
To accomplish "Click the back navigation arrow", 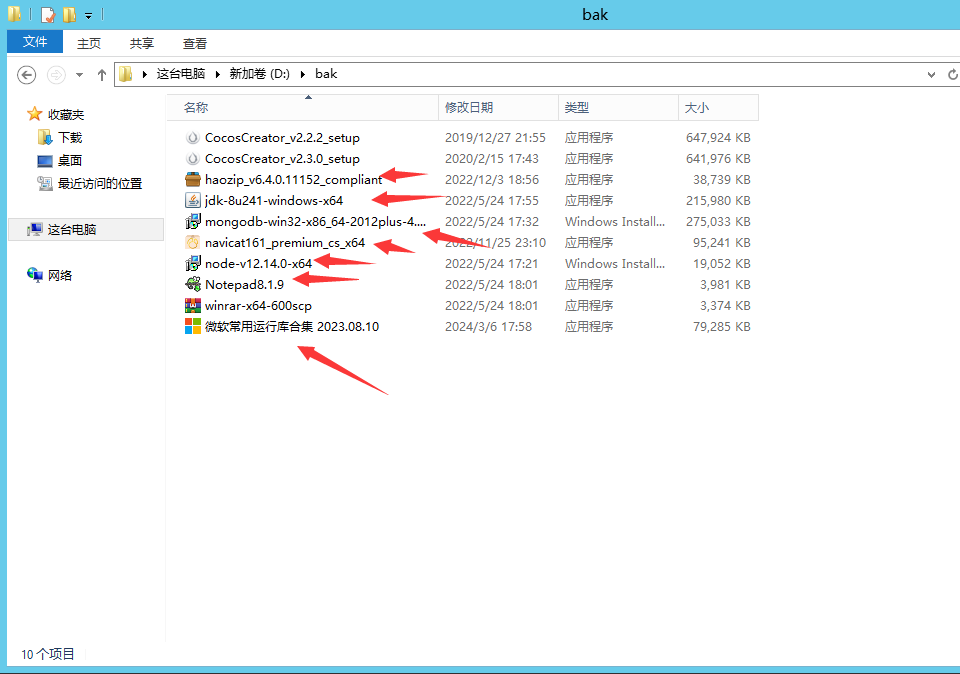I will [27, 75].
